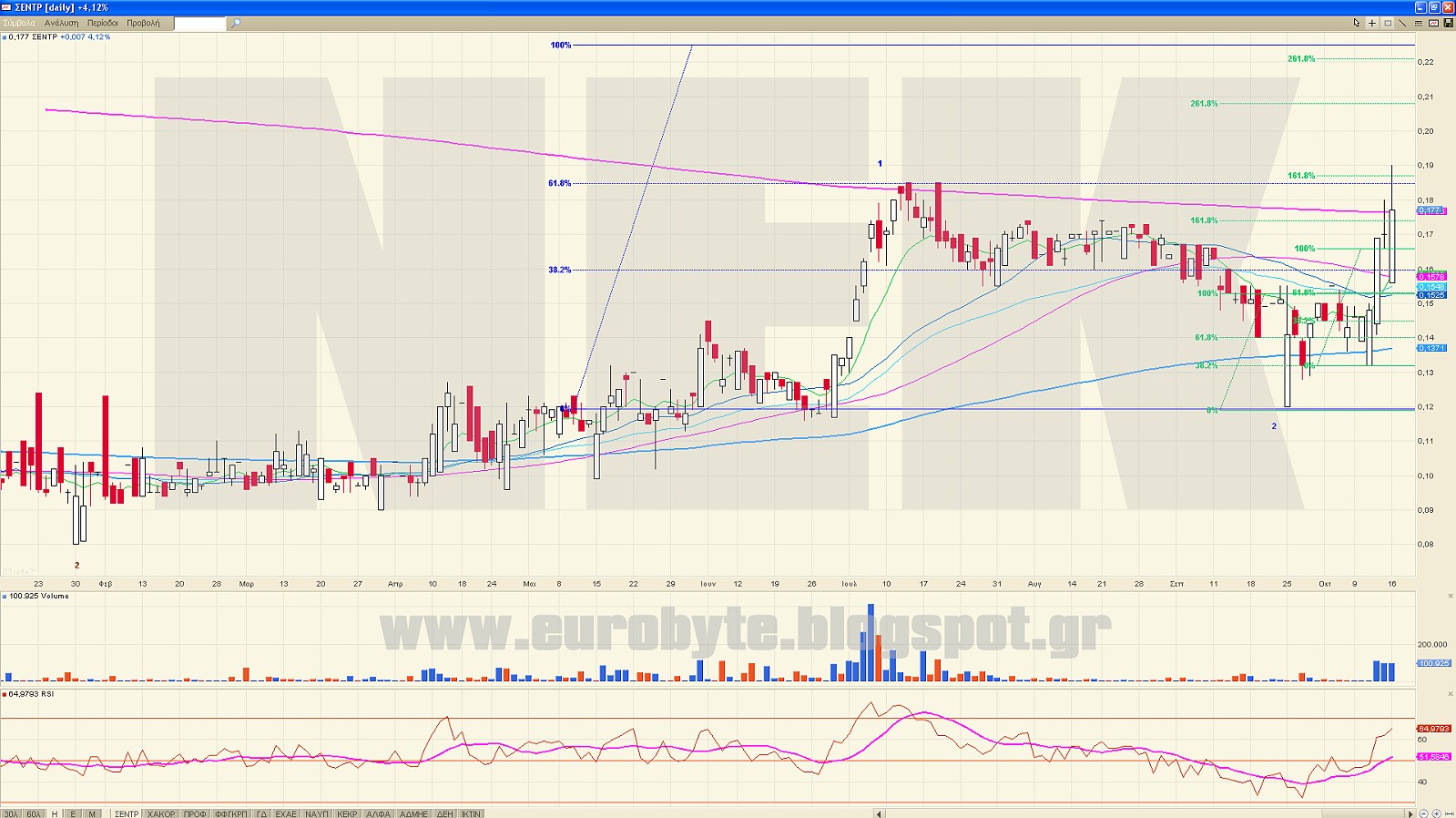
Task: Switch to the ΠΡΟΦ symbol tab
Action: [195, 813]
